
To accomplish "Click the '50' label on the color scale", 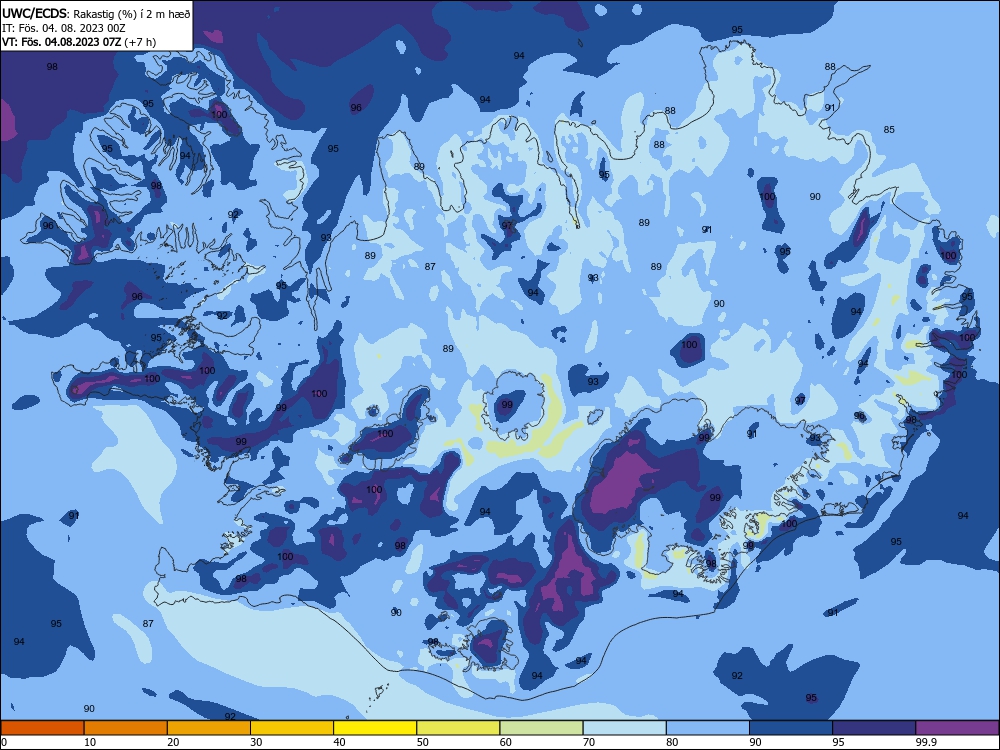I will [423, 742].
